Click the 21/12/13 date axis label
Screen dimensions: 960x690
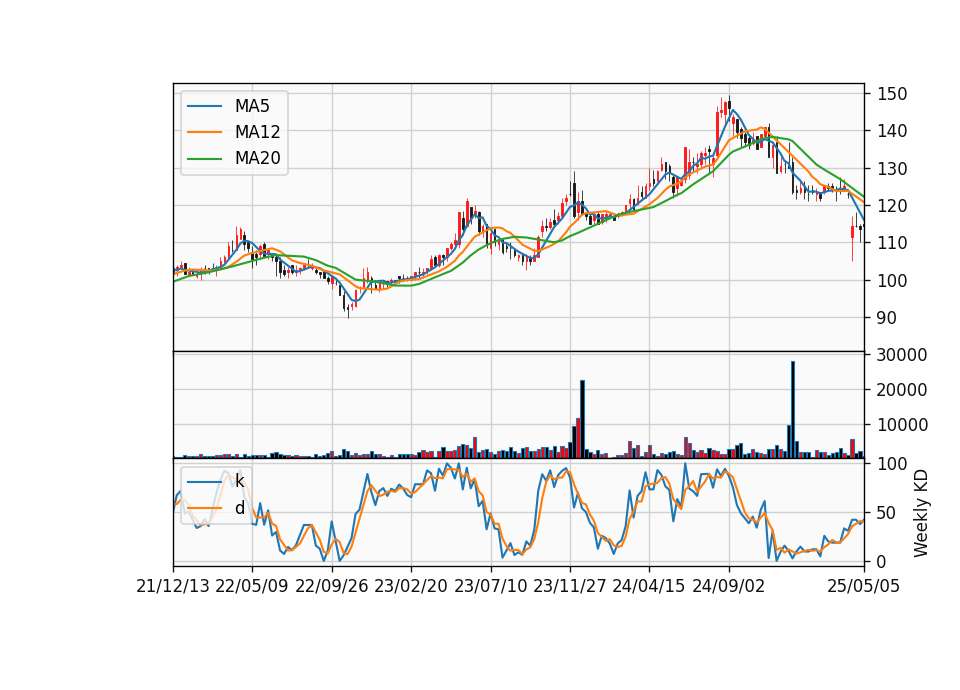pyautogui.click(x=173, y=586)
